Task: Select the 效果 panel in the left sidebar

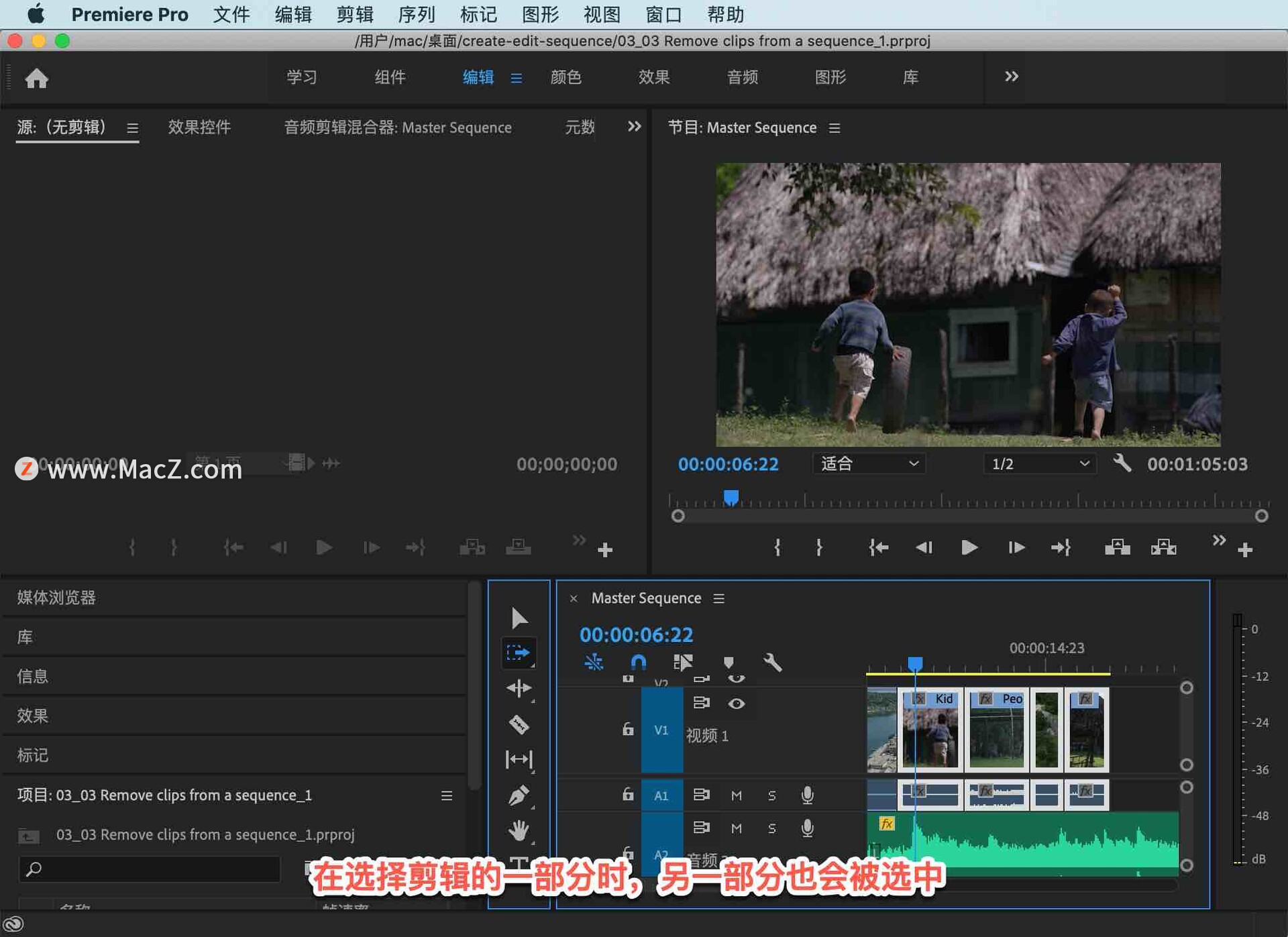Action: [32, 716]
